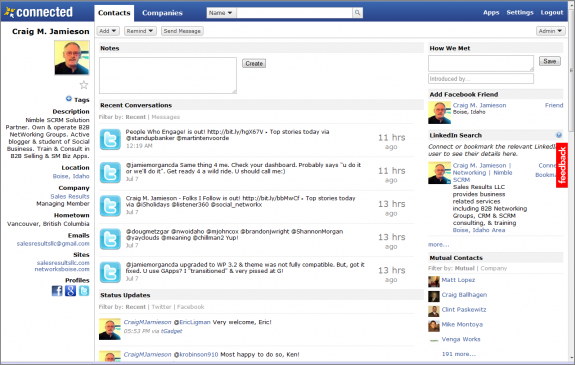This screenshot has width=575, height=365.
Task: Click Twitter icon beside 'upgraded to WP 3.2' tweet
Action: (x=110, y=272)
